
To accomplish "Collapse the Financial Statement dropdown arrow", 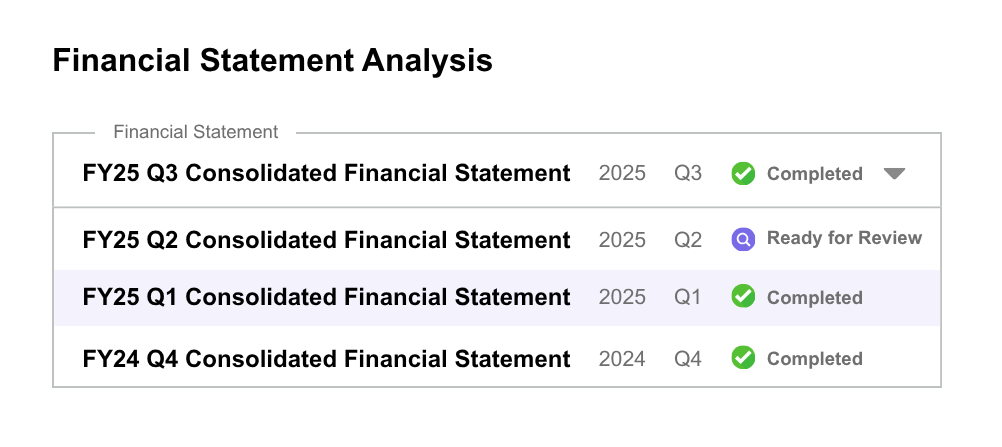I will pos(894,173).
